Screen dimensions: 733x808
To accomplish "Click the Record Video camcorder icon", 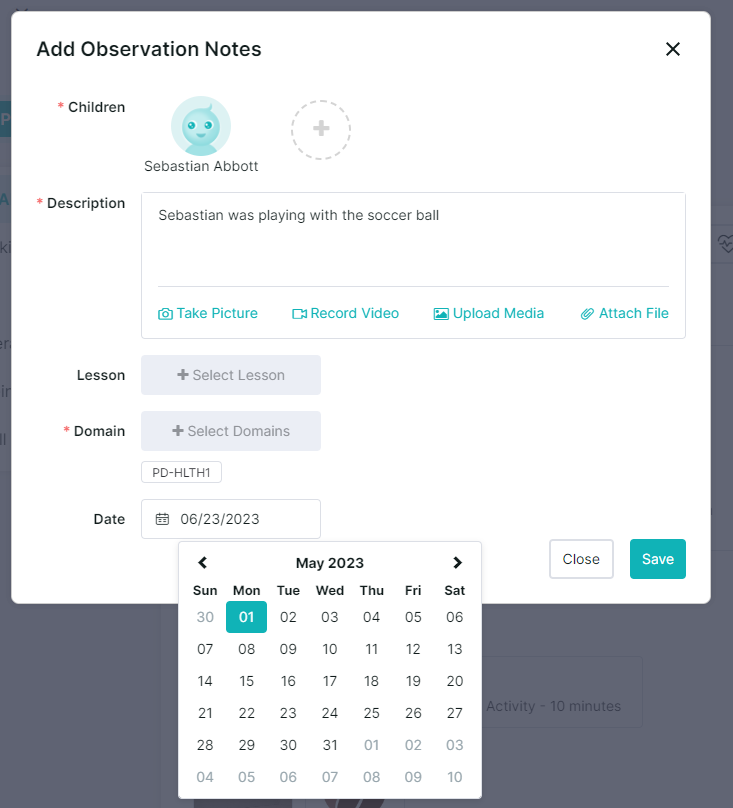I will [x=299, y=314].
